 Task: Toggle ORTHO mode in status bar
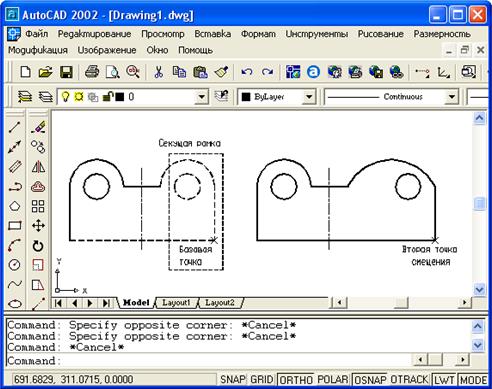point(296,379)
